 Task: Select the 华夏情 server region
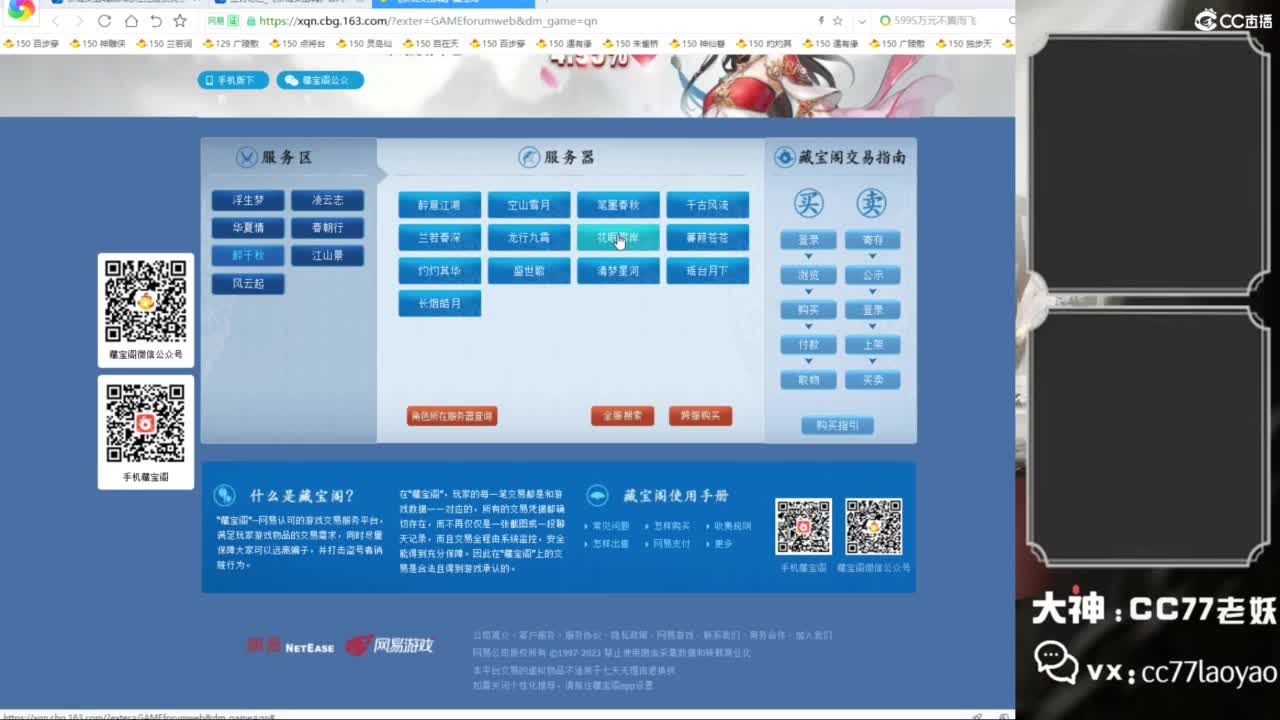click(248, 228)
